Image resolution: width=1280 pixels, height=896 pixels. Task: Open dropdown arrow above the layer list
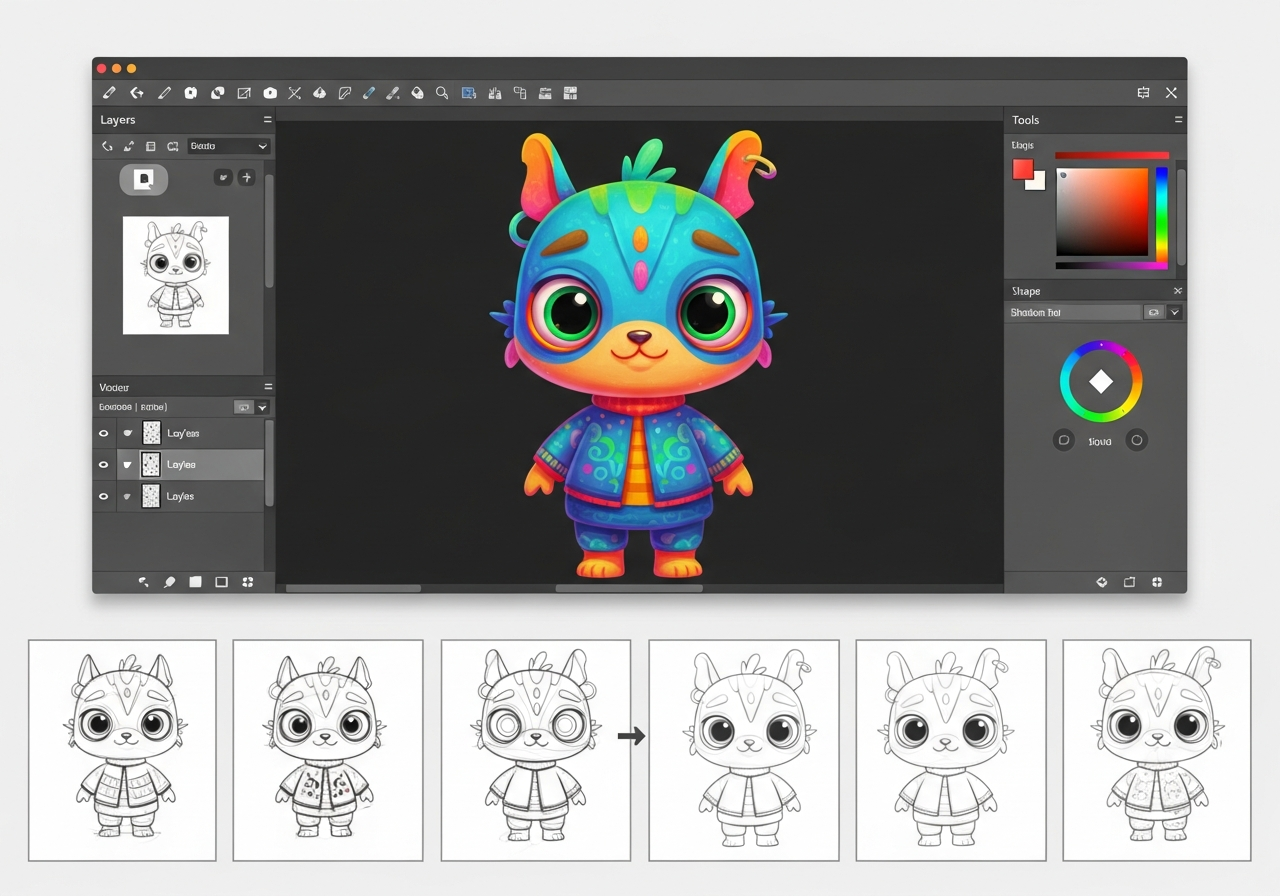pos(262,408)
